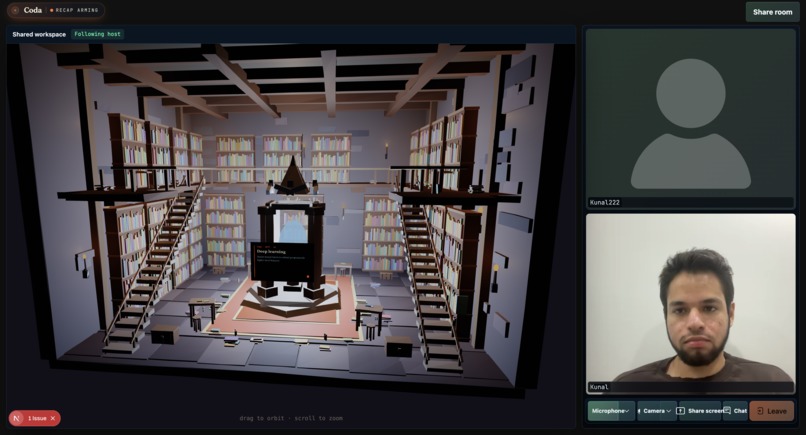
Task: Dismiss the 1 Issue badge X
Action: point(53,419)
